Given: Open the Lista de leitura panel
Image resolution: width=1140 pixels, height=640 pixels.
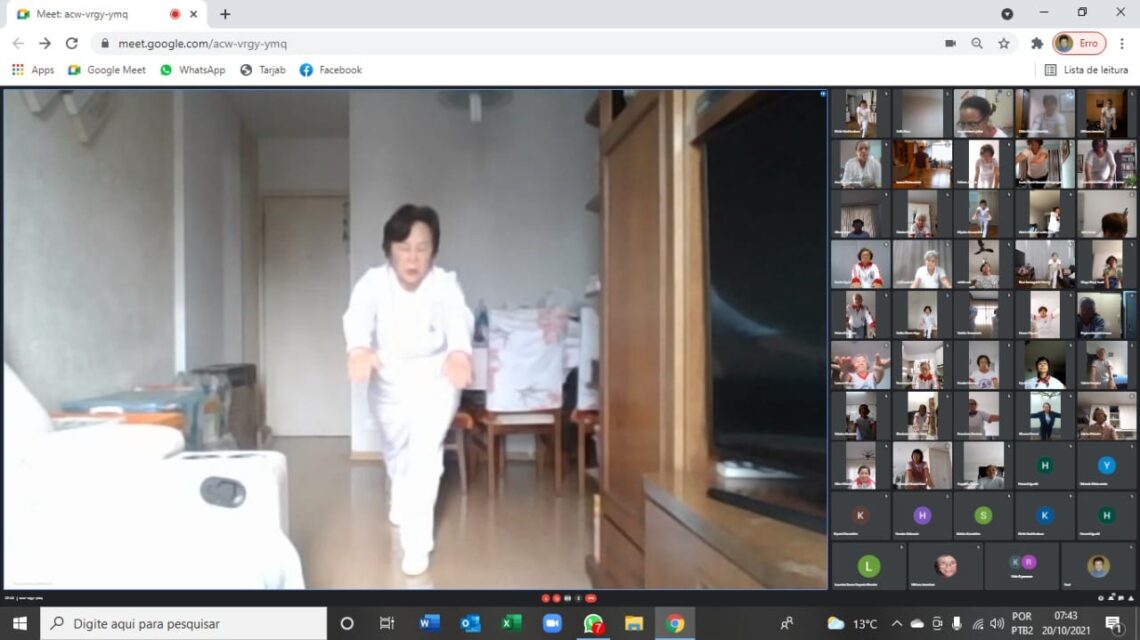Looking at the screenshot, I should (1086, 70).
